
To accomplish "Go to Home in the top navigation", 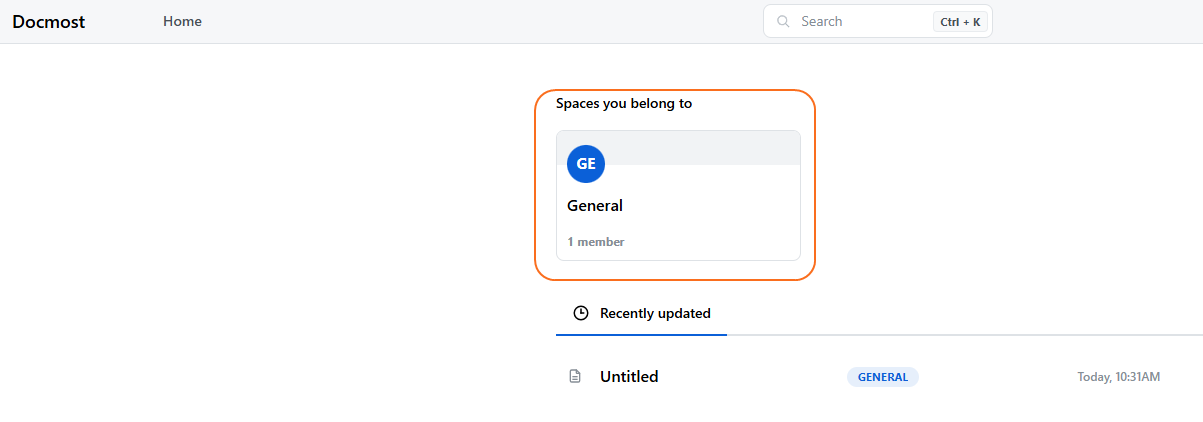I will pos(182,21).
